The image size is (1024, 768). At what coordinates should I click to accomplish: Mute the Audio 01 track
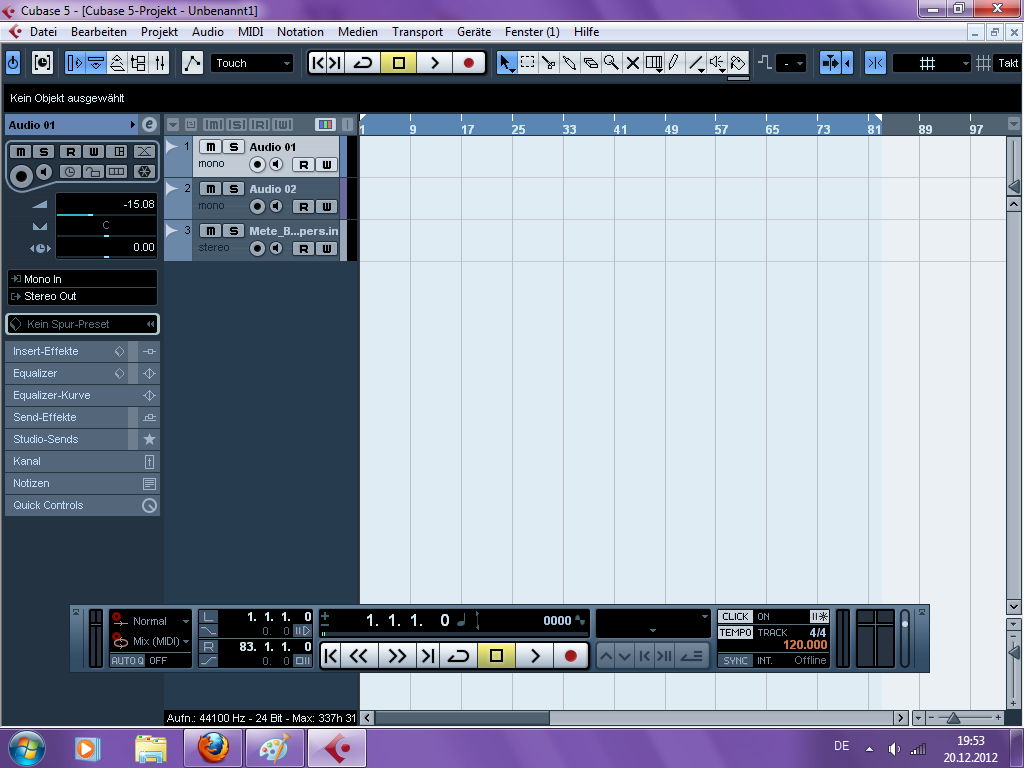click(210, 147)
